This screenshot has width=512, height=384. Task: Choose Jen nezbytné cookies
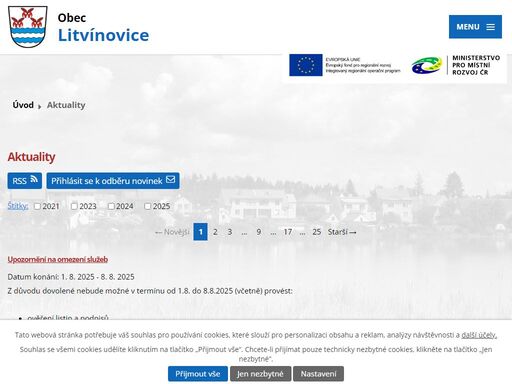pos(260,374)
